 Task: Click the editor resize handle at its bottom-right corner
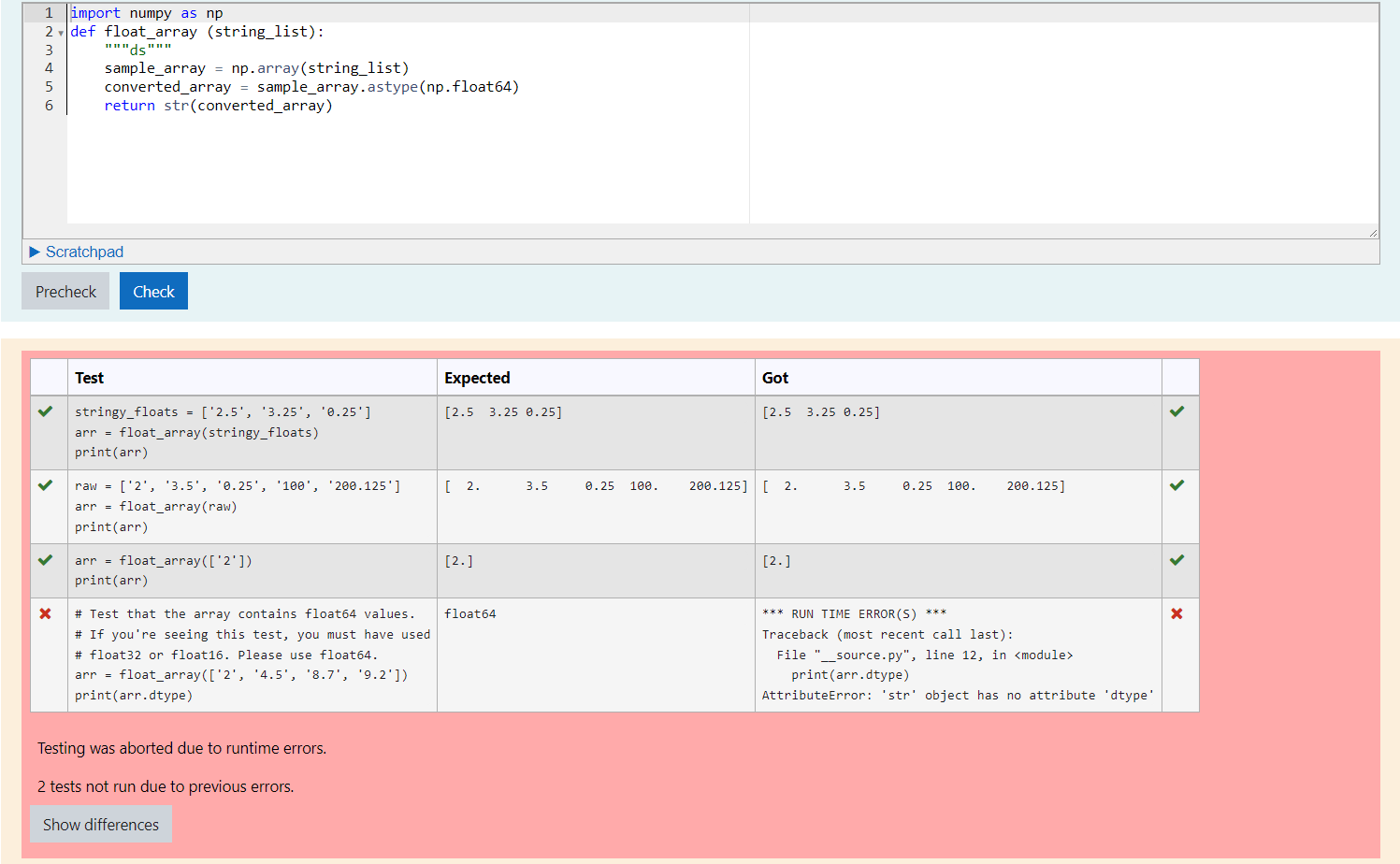(x=1373, y=231)
